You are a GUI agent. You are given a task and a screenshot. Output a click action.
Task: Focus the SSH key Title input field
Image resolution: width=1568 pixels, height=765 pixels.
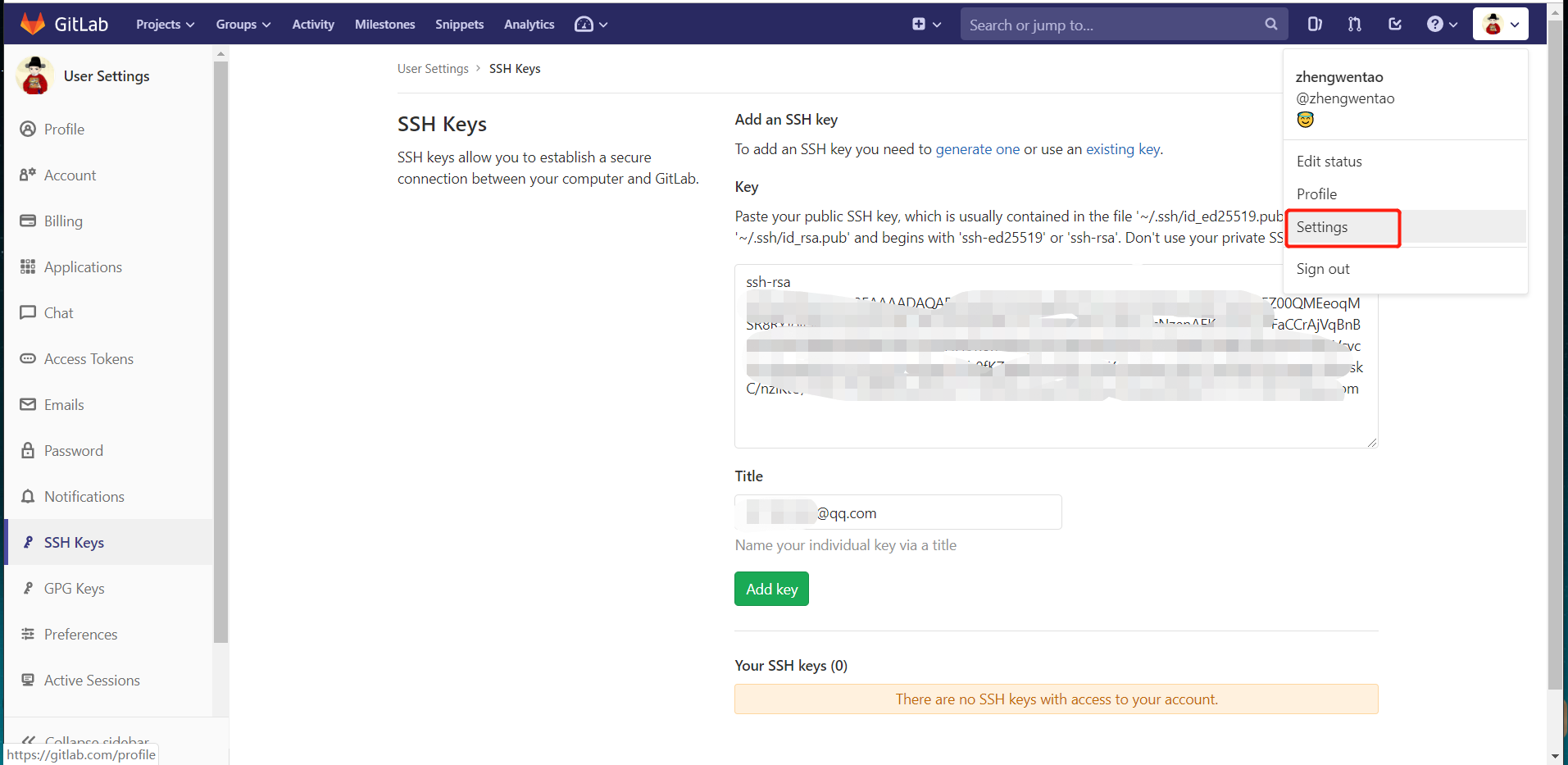(897, 512)
